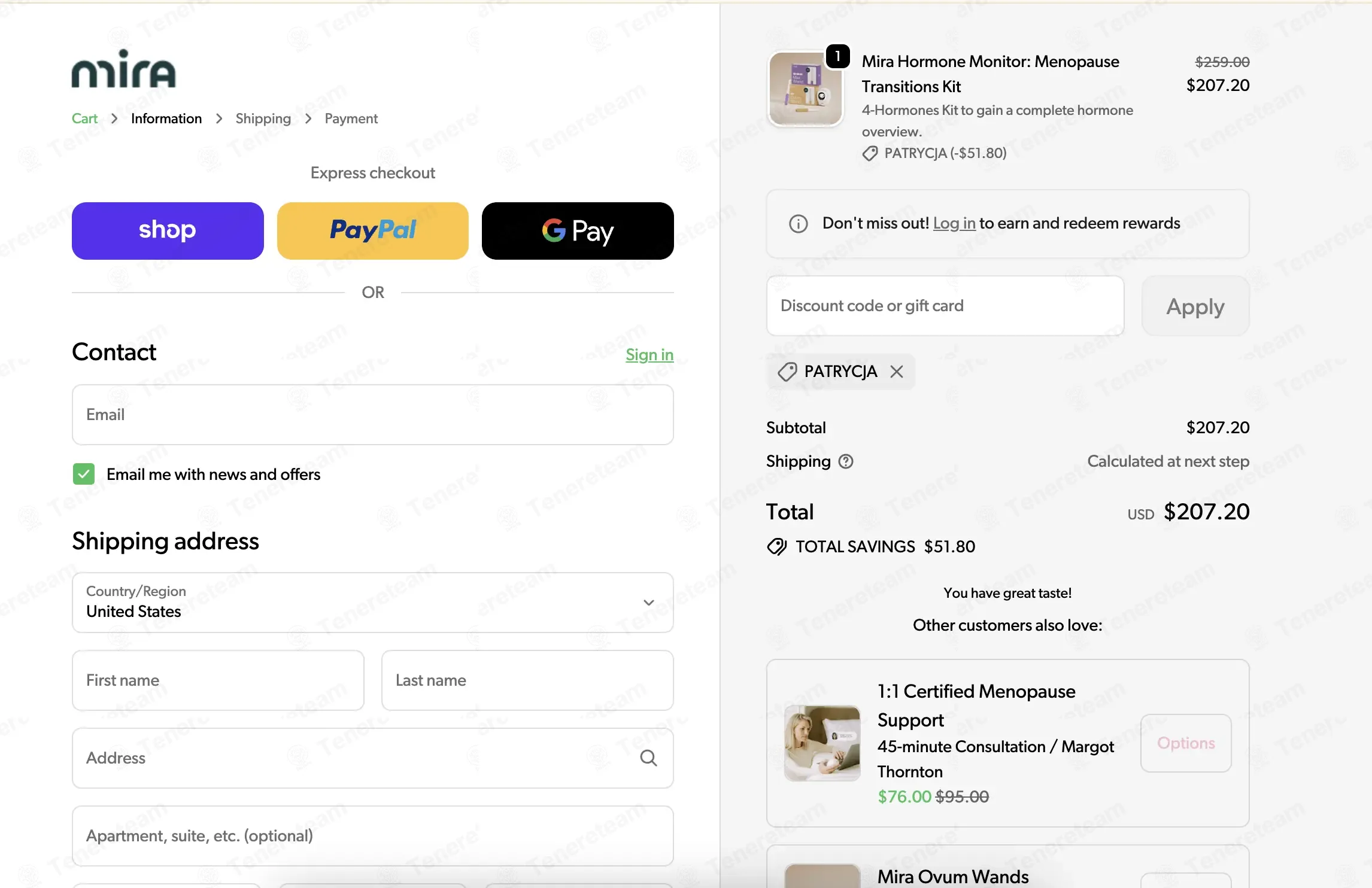Pay with Shop Pay express button
Screen dimensions: 1372x888
click(168, 231)
